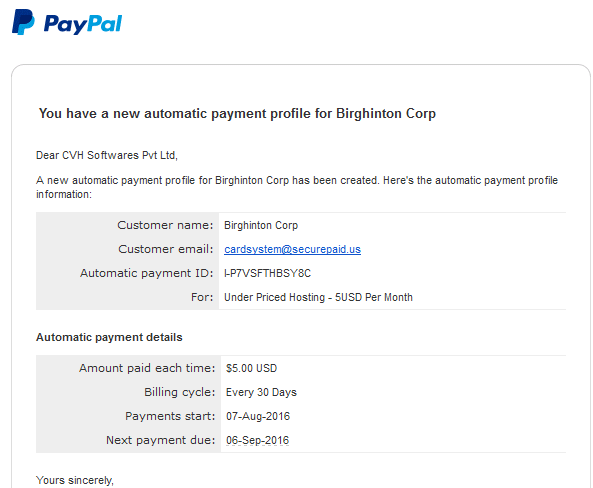This screenshot has height=488, width=593.
Task: Click the $5.00 USD amount value
Action: [x=251, y=368]
